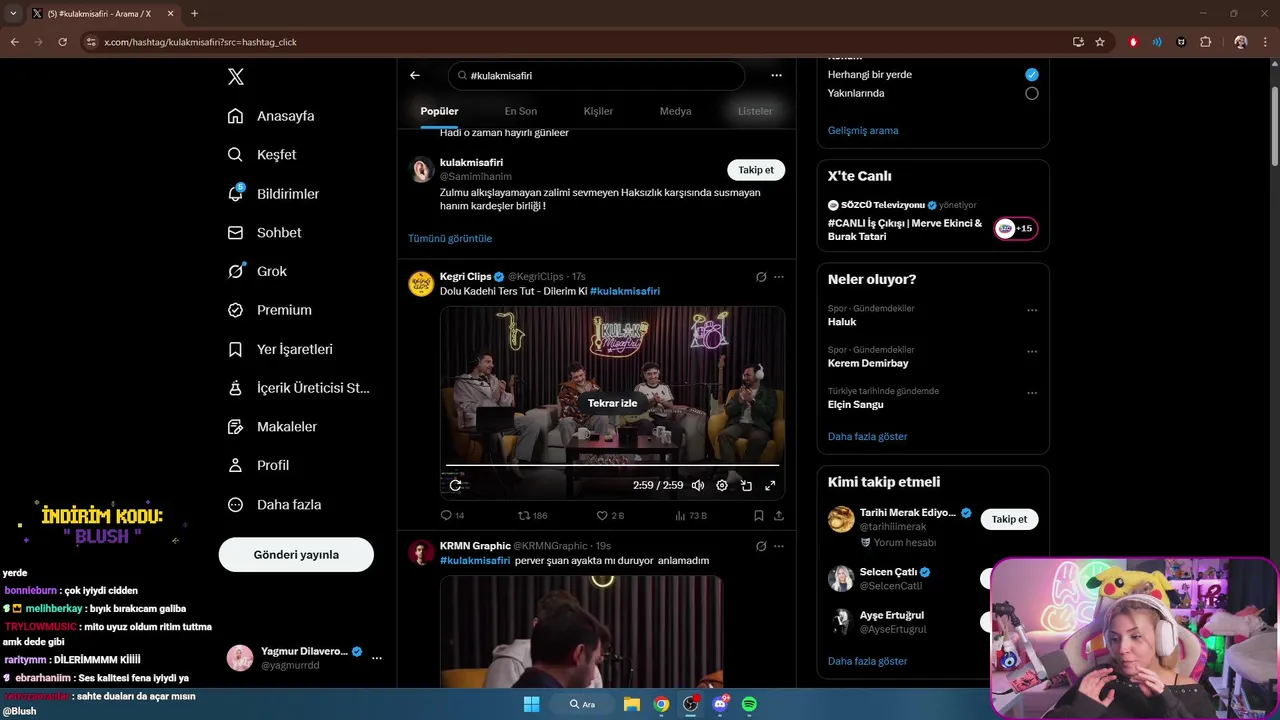1280x720 pixels.
Task: Repost Kegri Clips post
Action: 532,516
